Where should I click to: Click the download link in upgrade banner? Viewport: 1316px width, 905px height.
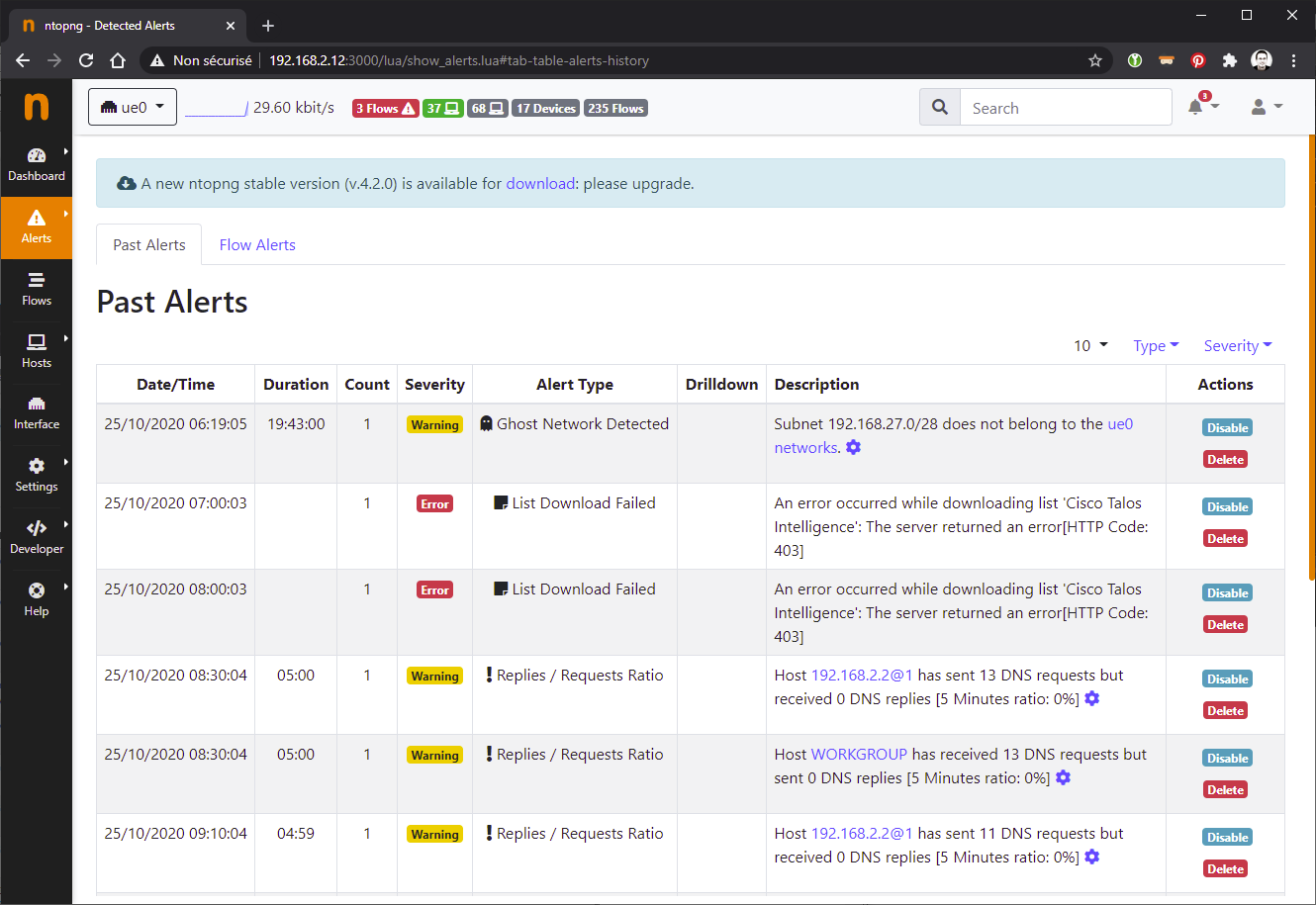pyautogui.click(x=540, y=184)
